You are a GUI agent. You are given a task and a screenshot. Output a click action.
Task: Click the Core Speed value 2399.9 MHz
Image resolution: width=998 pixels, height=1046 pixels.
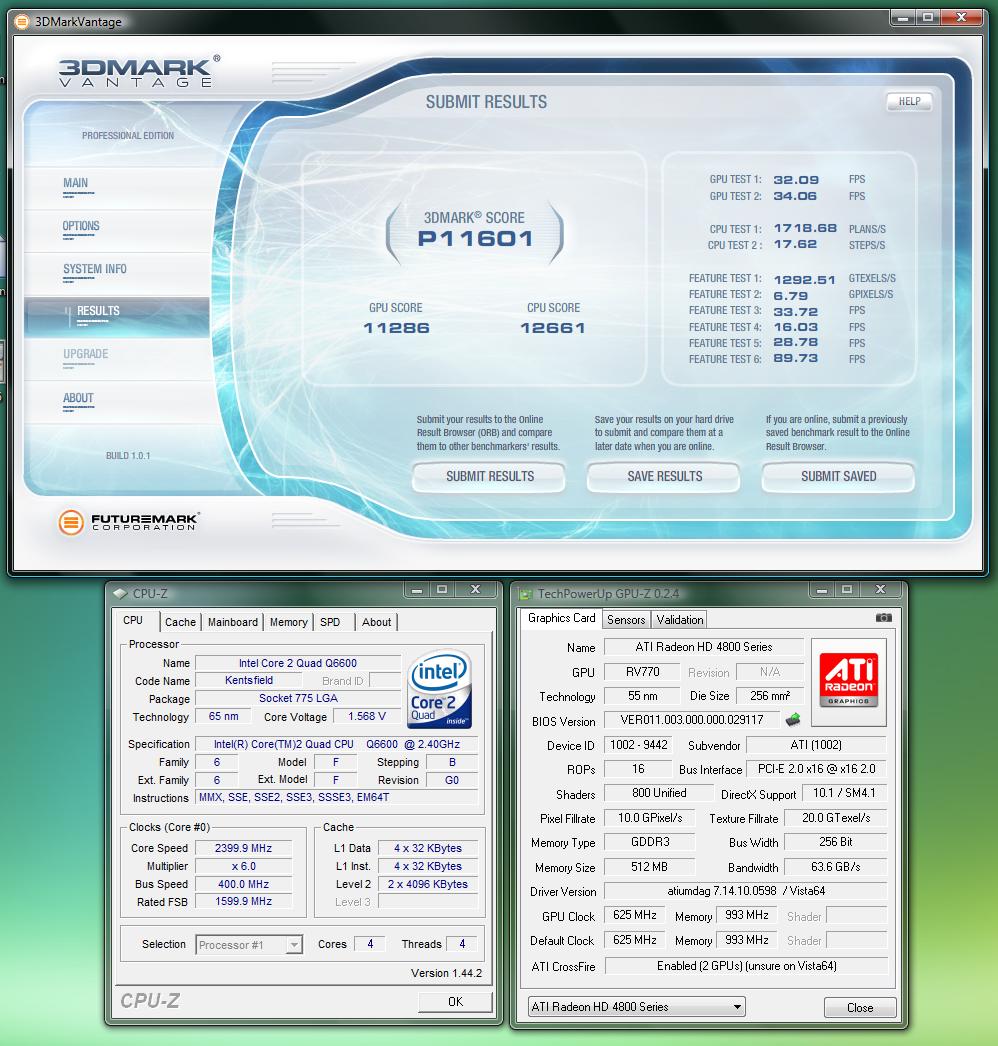click(x=243, y=849)
